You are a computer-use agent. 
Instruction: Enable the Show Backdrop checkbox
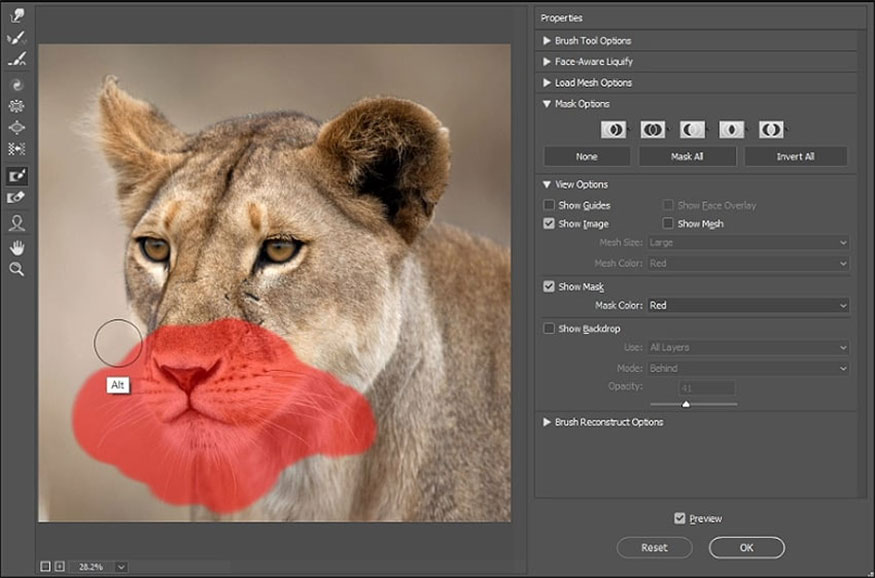click(549, 328)
